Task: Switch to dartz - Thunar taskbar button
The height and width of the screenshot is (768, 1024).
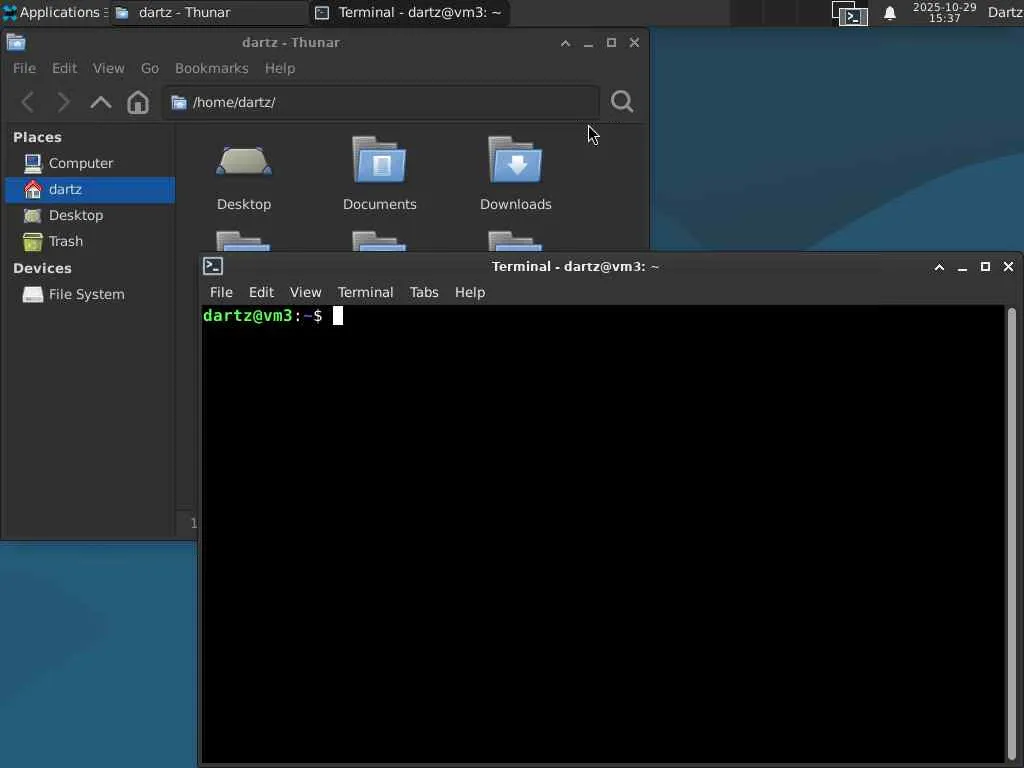Action: [208, 12]
